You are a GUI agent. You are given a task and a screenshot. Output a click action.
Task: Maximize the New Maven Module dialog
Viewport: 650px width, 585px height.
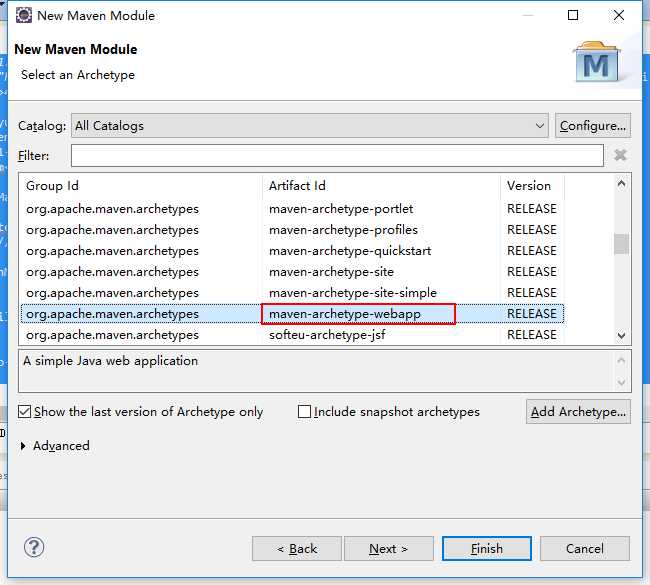(573, 15)
